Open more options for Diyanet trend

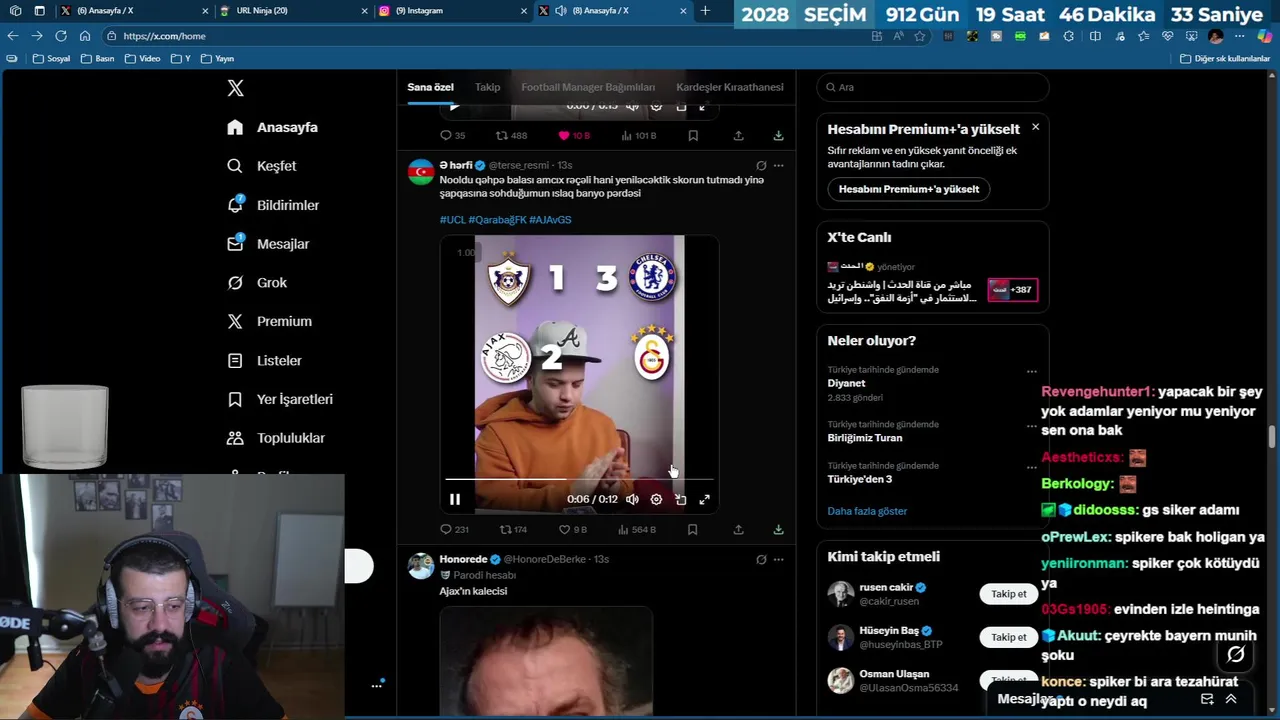click(x=1031, y=371)
